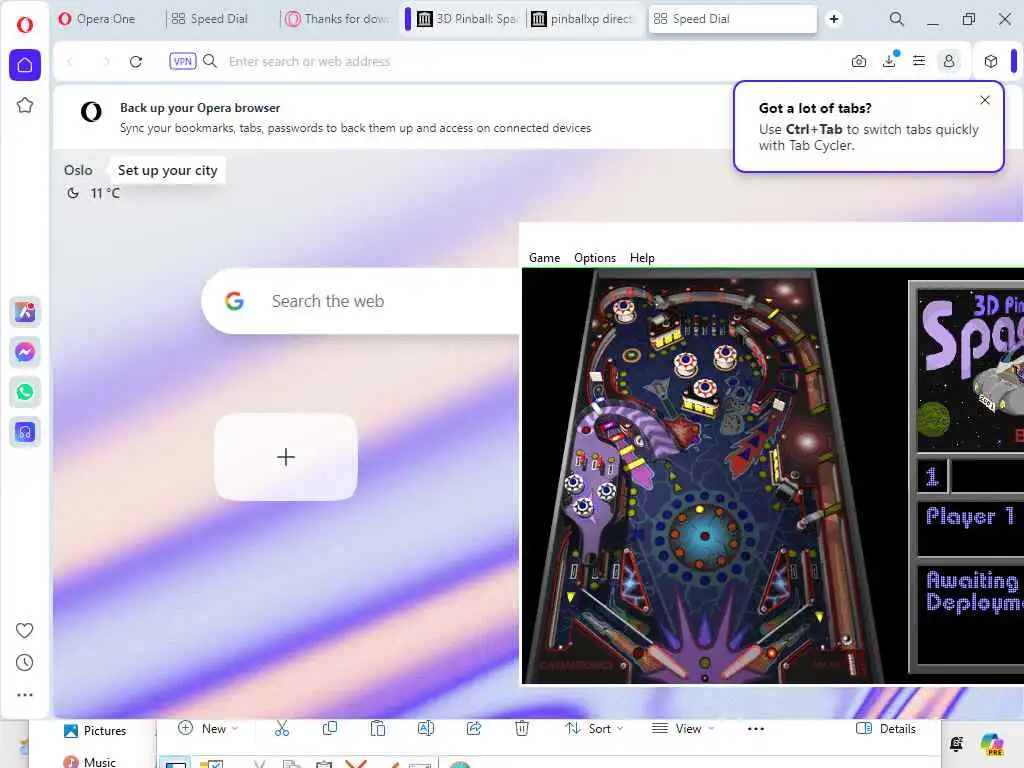Expand the Sort dropdown in Explorer
The width and height of the screenshot is (1024, 768).
pyautogui.click(x=594, y=729)
